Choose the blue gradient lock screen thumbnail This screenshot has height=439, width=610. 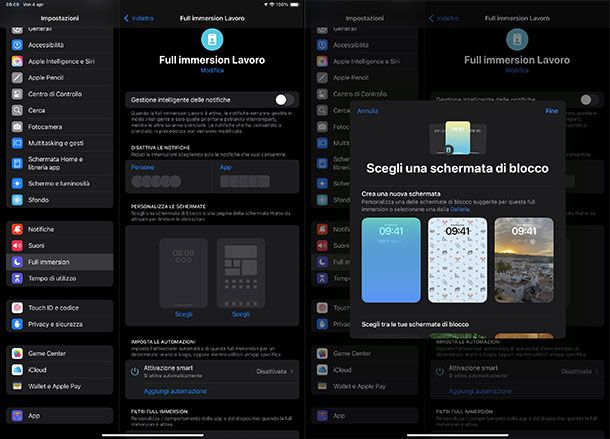click(391, 260)
